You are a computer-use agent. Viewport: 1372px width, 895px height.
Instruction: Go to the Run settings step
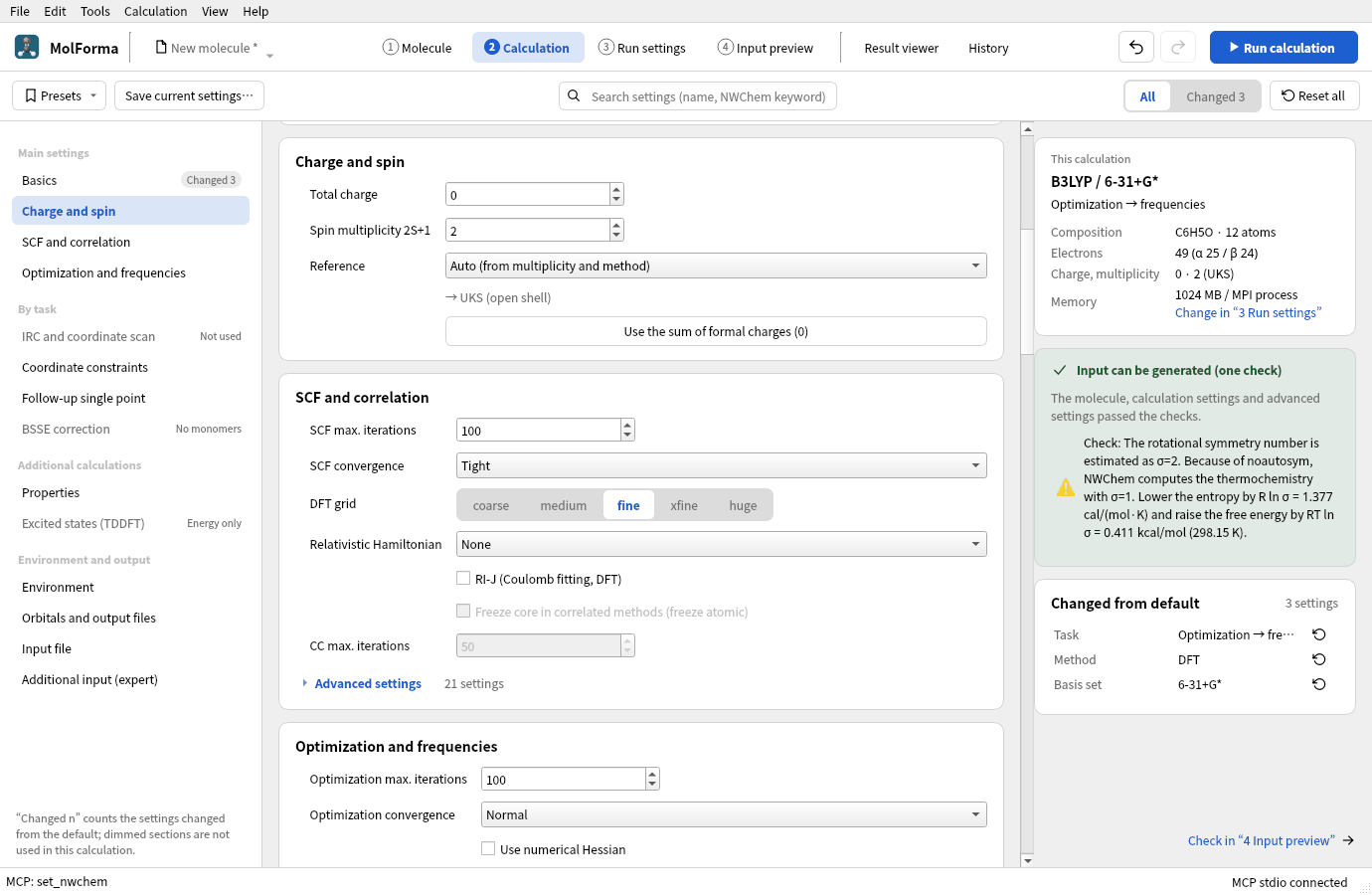[x=642, y=48]
